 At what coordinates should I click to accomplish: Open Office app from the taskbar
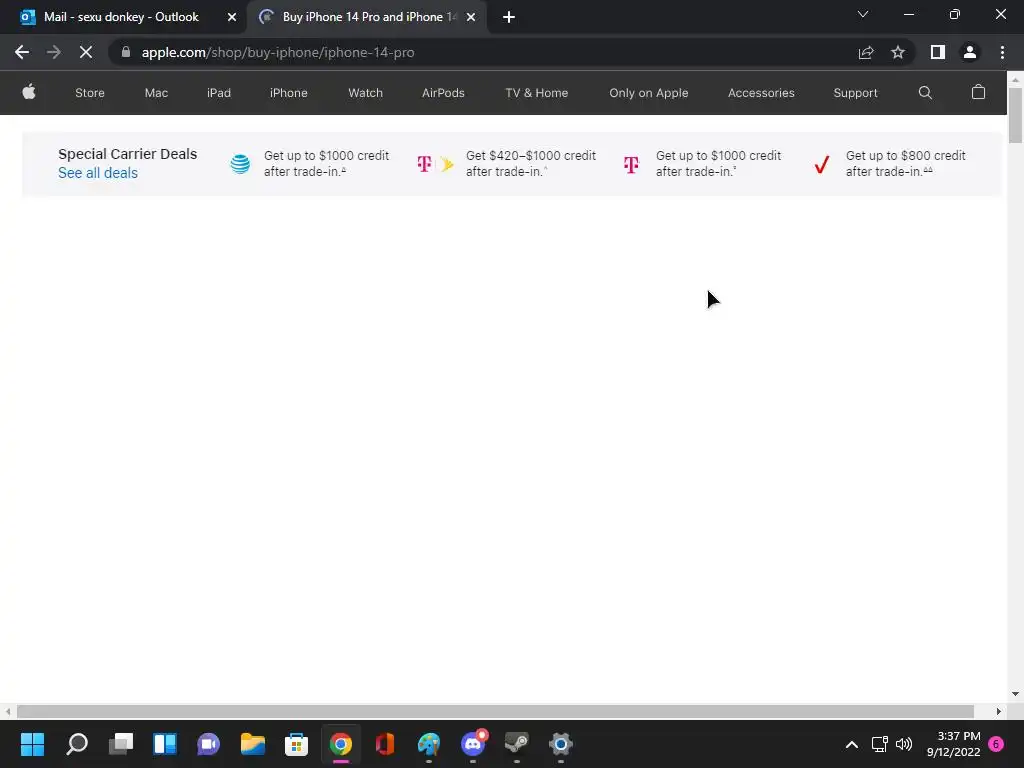click(x=385, y=744)
